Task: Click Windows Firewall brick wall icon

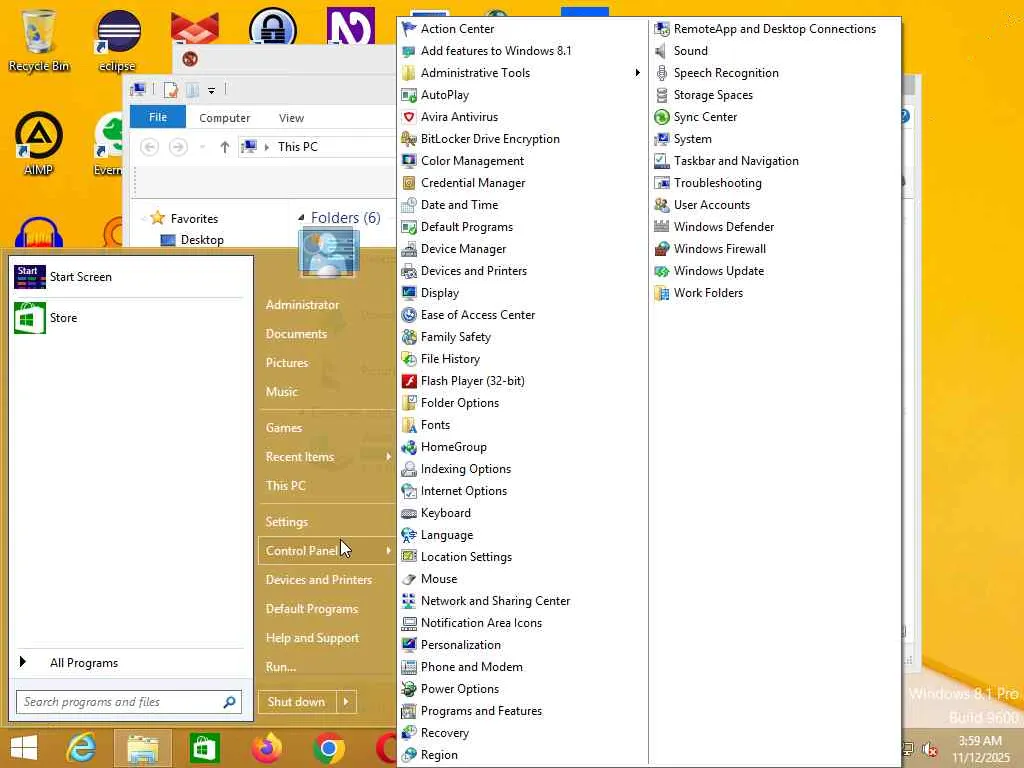Action: [662, 249]
